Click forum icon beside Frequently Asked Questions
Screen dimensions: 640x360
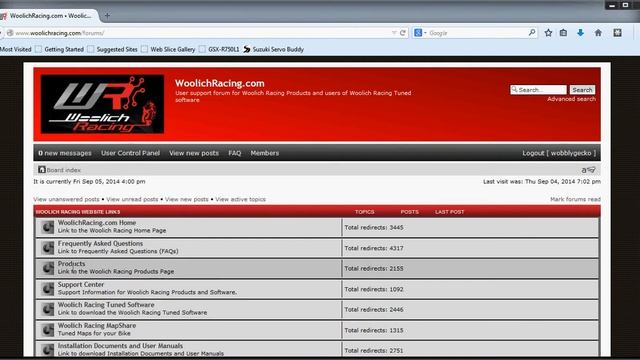tap(48, 247)
